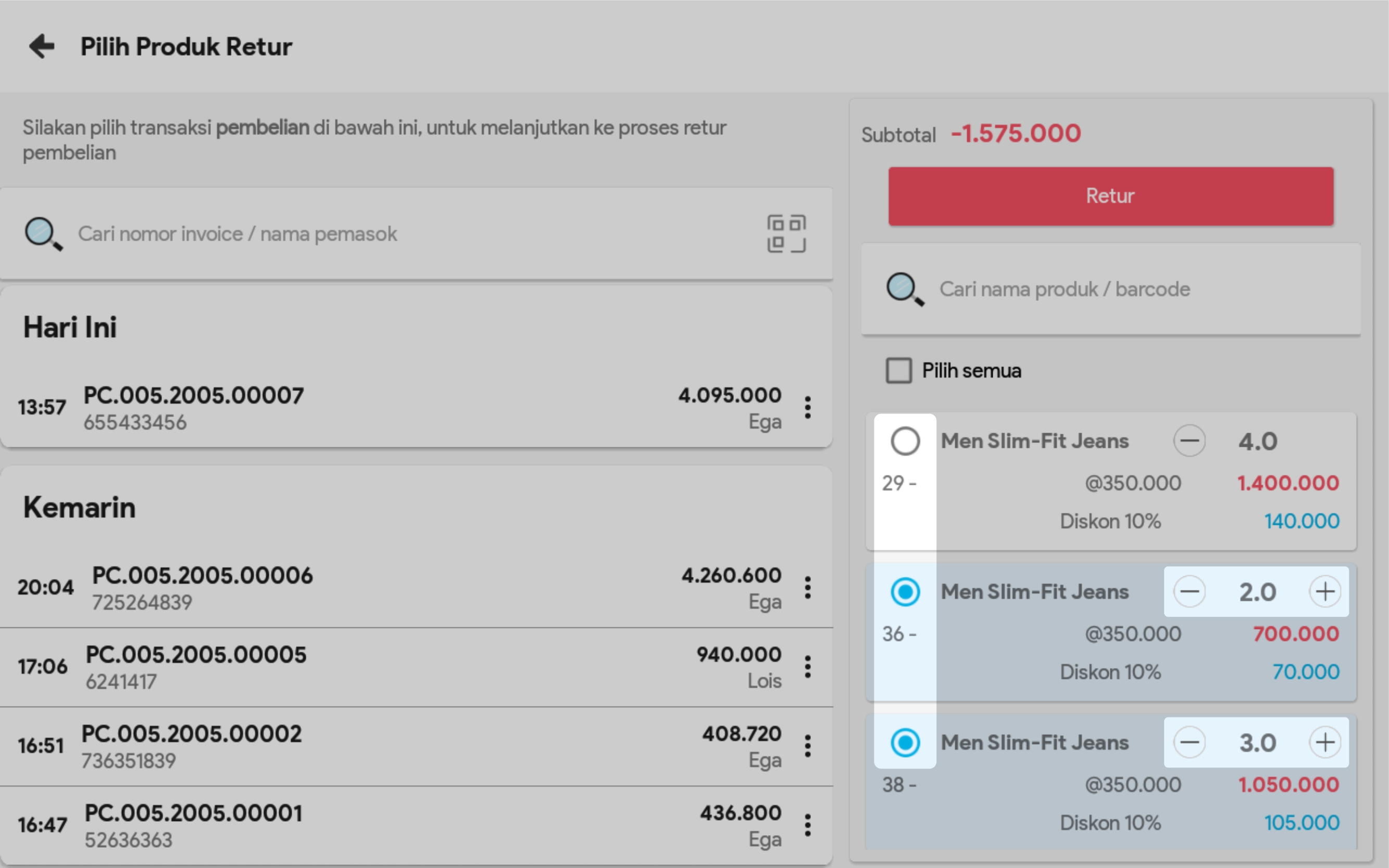The image size is (1389, 868).
Task: Check the Pilih semua checkbox
Action: tap(898, 371)
